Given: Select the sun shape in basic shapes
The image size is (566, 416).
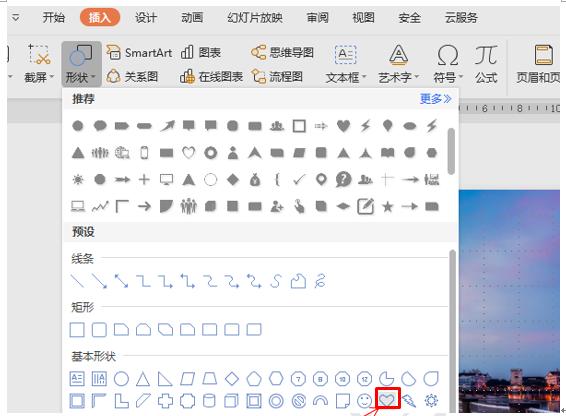Looking at the screenshot, I should pyautogui.click(x=431, y=400).
